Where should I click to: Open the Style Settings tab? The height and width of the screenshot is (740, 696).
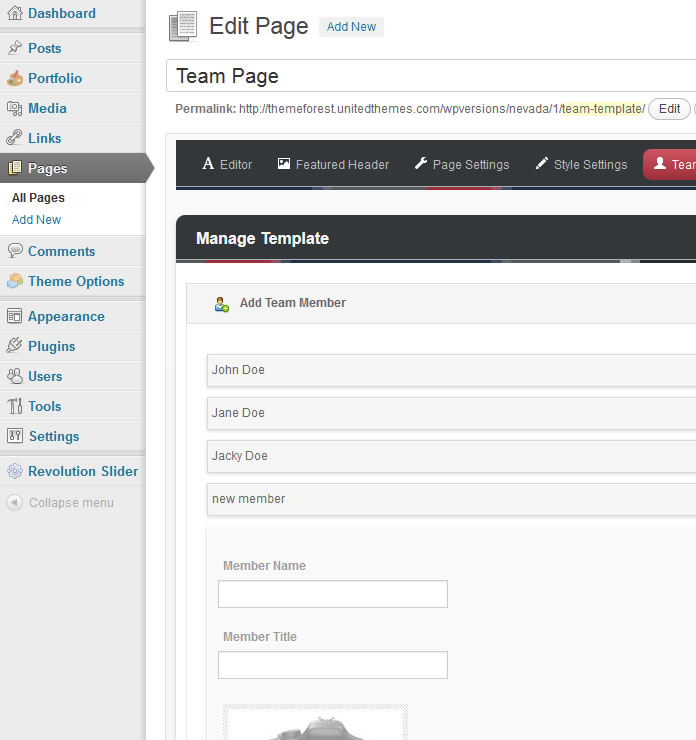click(x=581, y=164)
